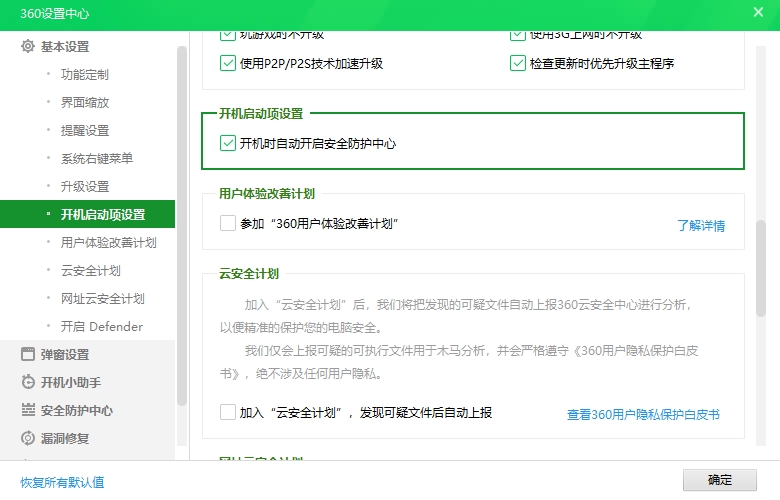Viewport: 780px width, 500px height.
Task: Click the 基本设置 gear icon
Action: pos(28,46)
